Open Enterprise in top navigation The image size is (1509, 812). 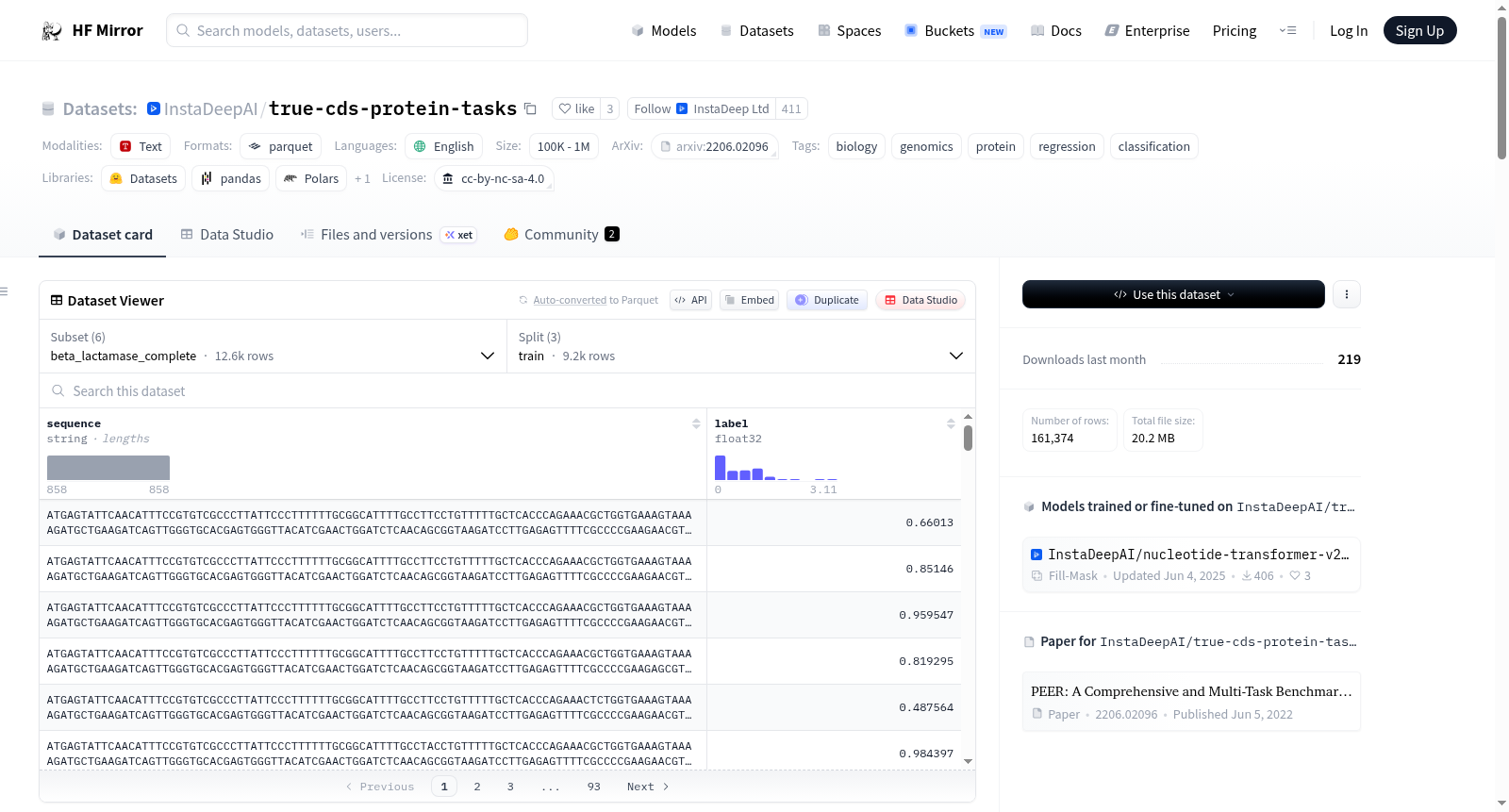point(1147,31)
